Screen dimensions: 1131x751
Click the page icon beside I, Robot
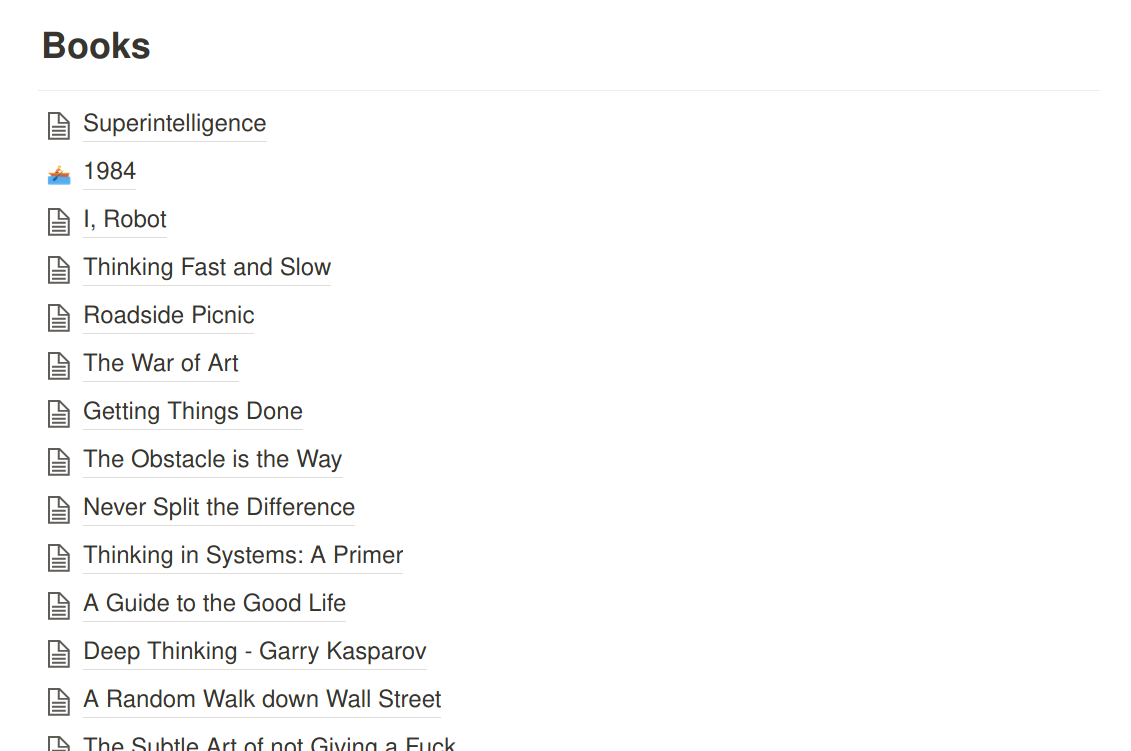coord(59,221)
